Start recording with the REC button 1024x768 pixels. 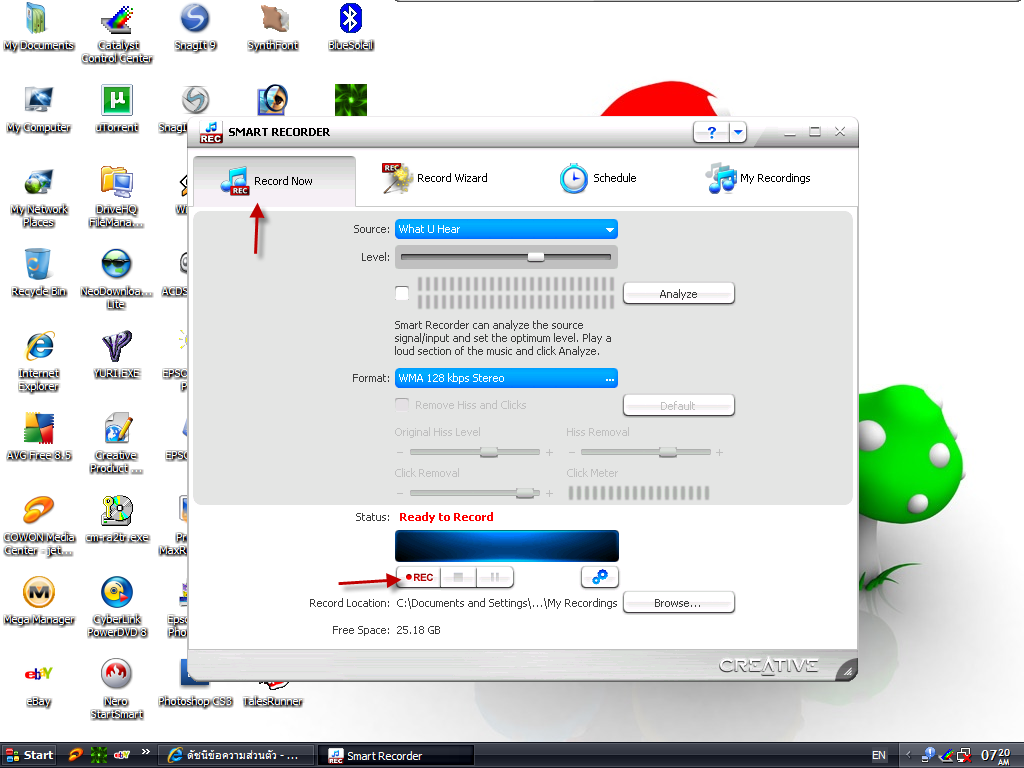click(419, 577)
